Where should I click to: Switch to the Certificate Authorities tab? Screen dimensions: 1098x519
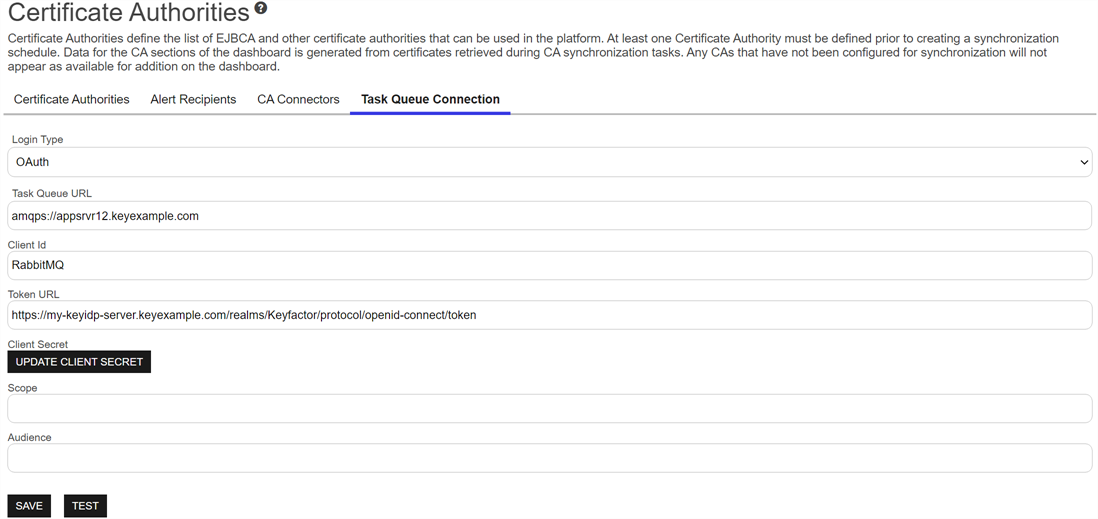click(x=71, y=99)
